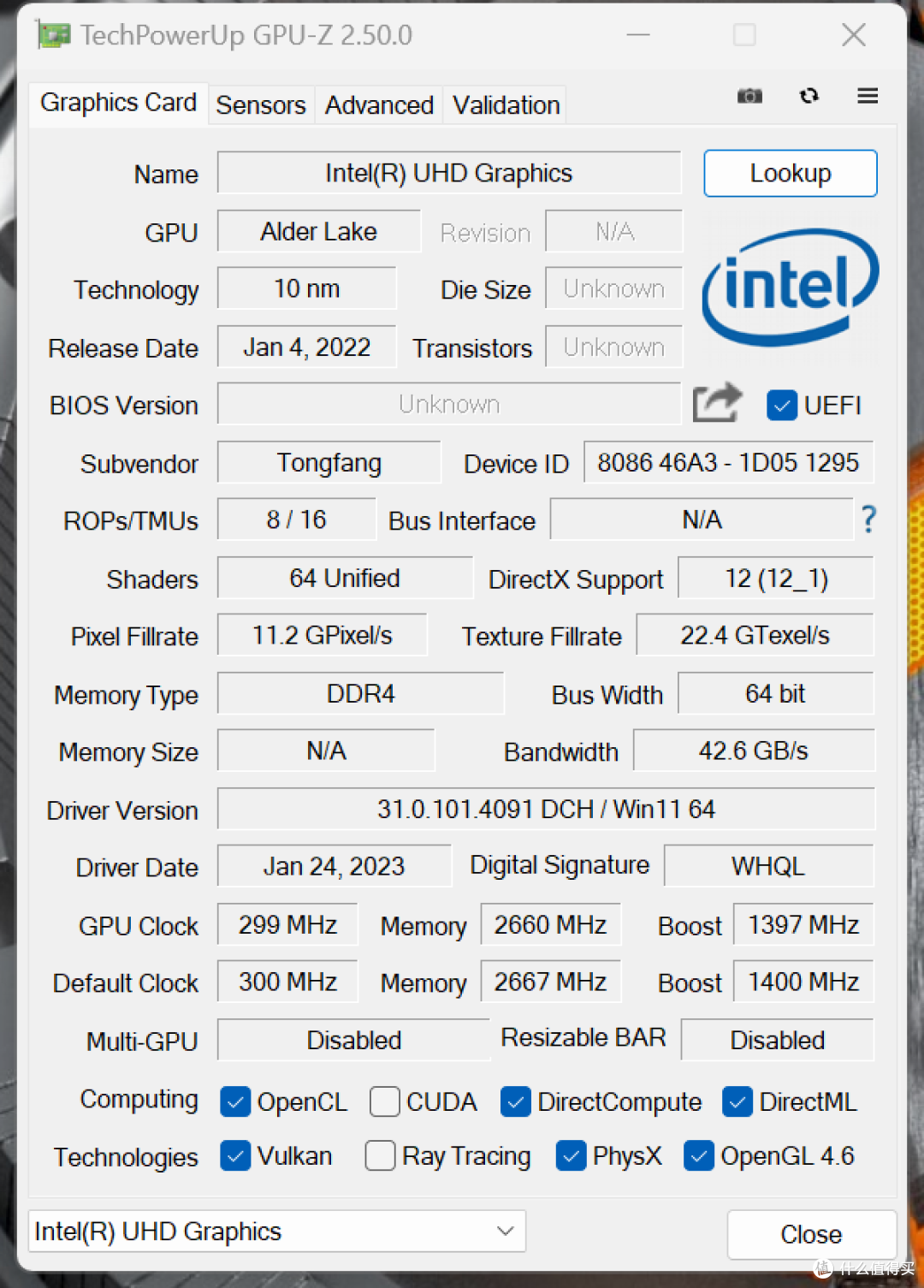Open the Intel(R) UHD Graphics GPU dropdown

(x=277, y=1232)
